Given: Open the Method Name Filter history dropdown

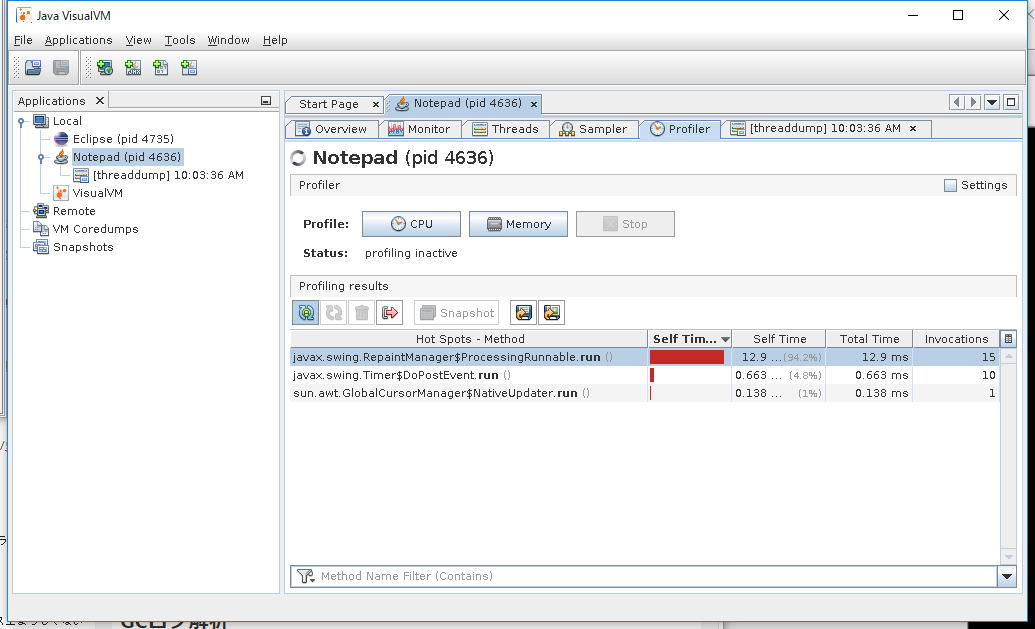Looking at the screenshot, I should point(1007,576).
